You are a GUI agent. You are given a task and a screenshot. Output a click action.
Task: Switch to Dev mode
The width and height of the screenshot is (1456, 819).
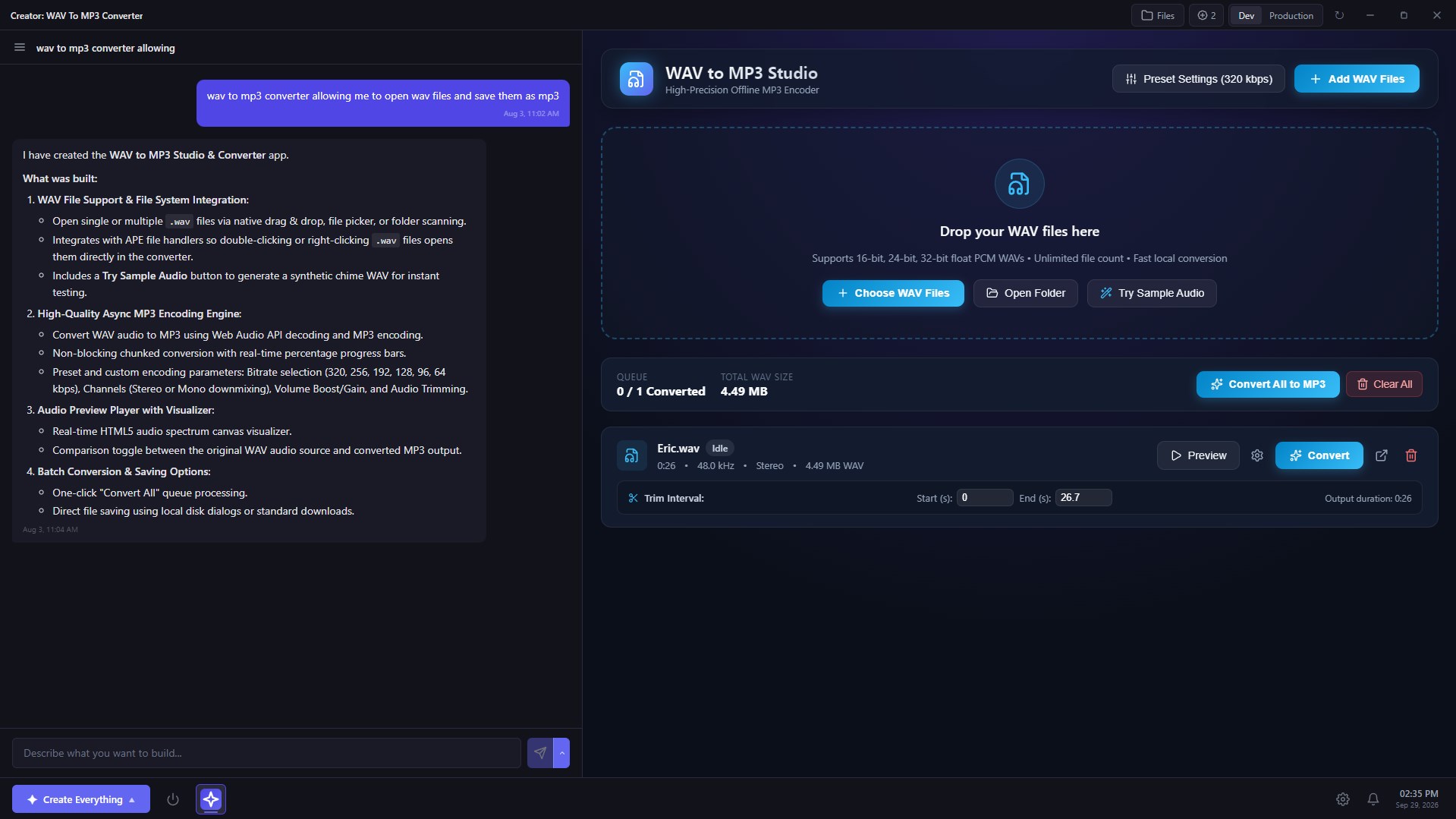click(x=1246, y=15)
